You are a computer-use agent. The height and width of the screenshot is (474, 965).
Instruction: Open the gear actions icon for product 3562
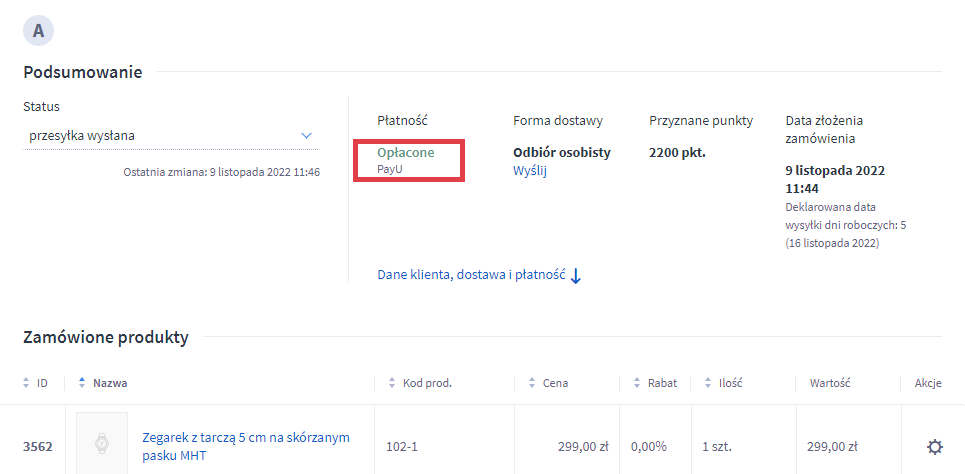tap(934, 446)
